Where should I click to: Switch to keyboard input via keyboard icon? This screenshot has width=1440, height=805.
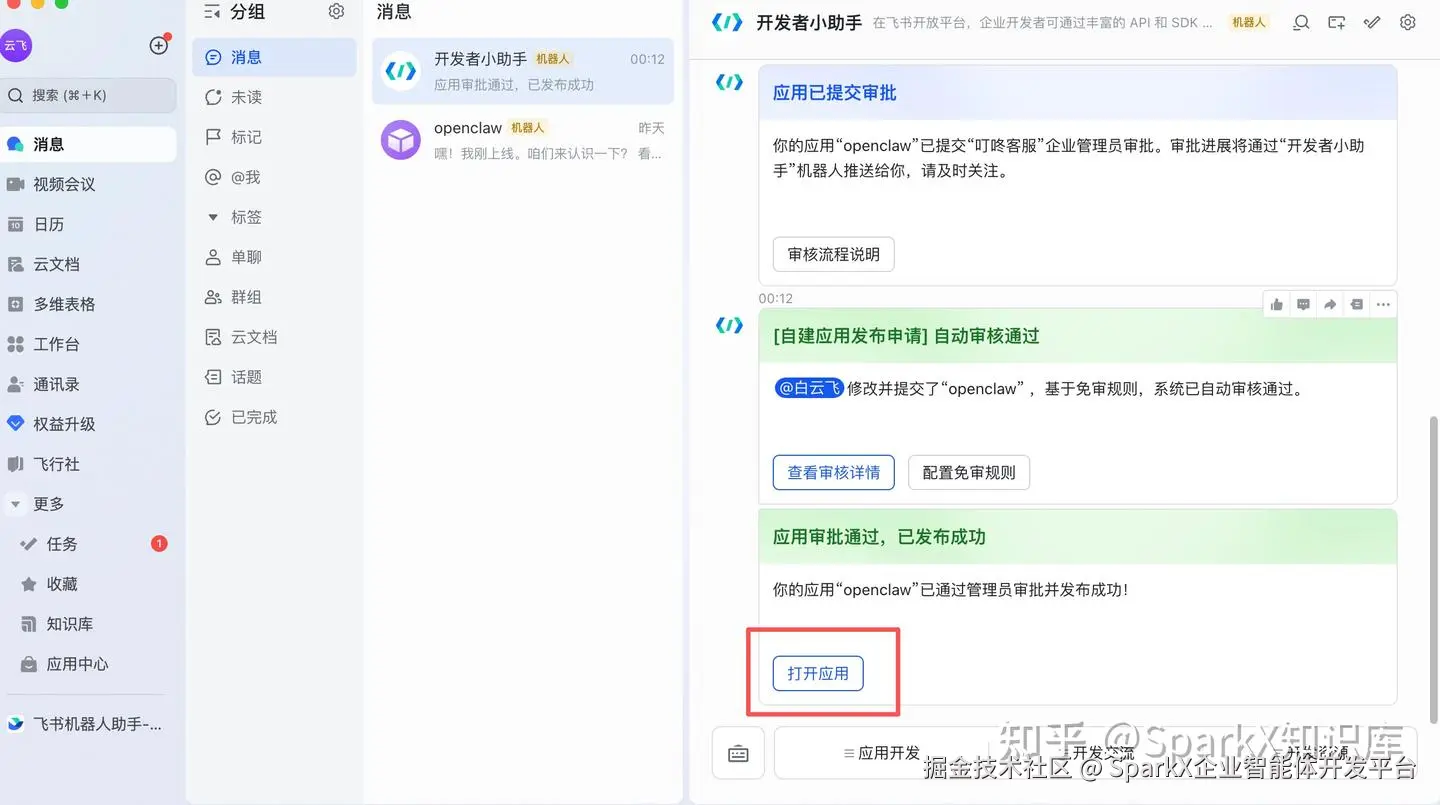(738, 753)
